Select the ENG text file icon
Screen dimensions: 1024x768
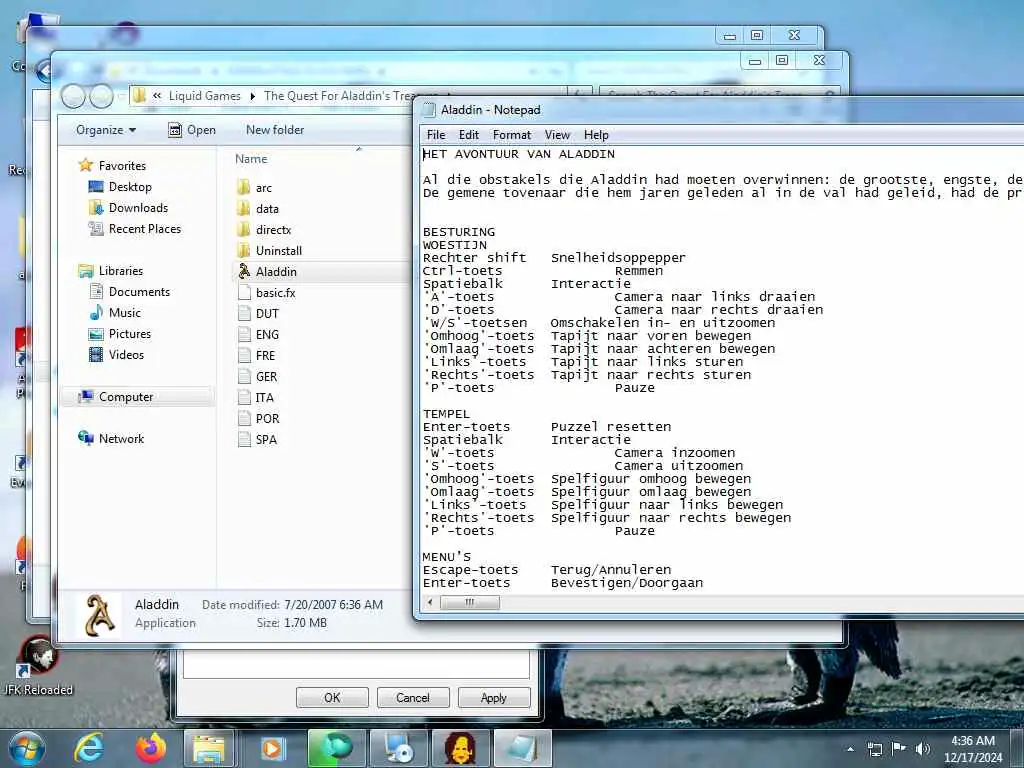[x=244, y=334]
